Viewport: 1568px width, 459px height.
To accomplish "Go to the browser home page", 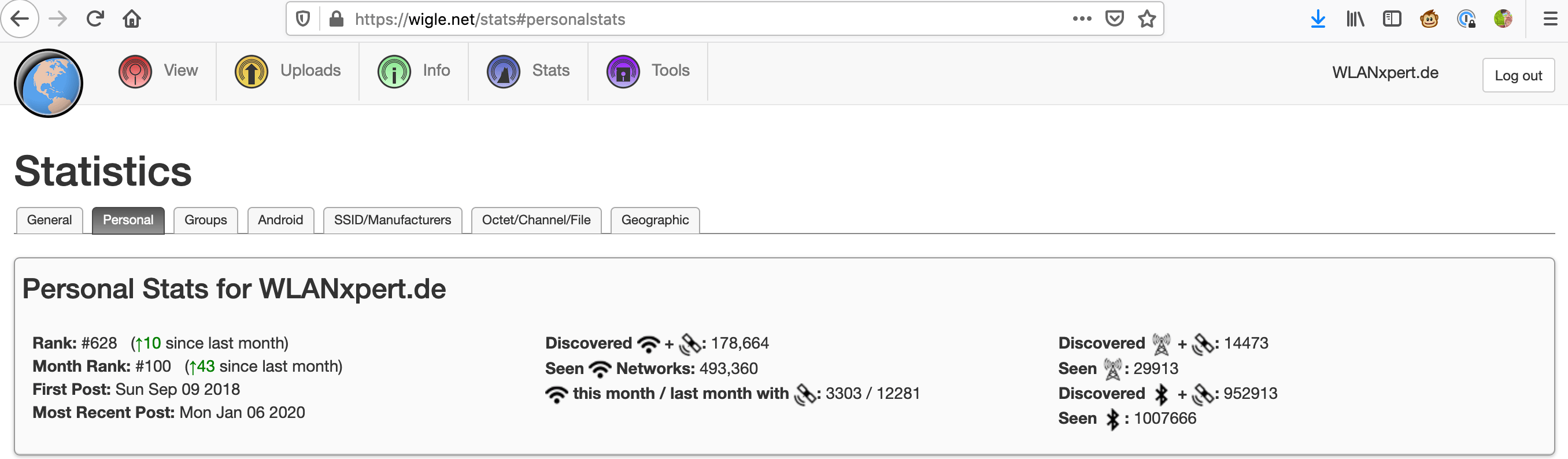I will 131,19.
